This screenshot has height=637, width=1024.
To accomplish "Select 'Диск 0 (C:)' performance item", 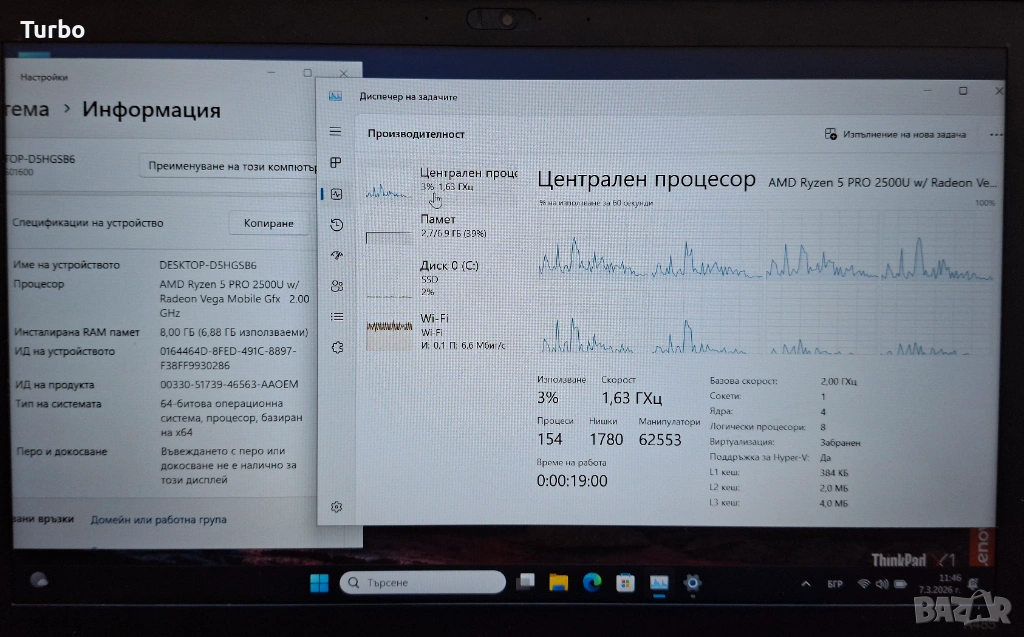I will tap(441, 277).
